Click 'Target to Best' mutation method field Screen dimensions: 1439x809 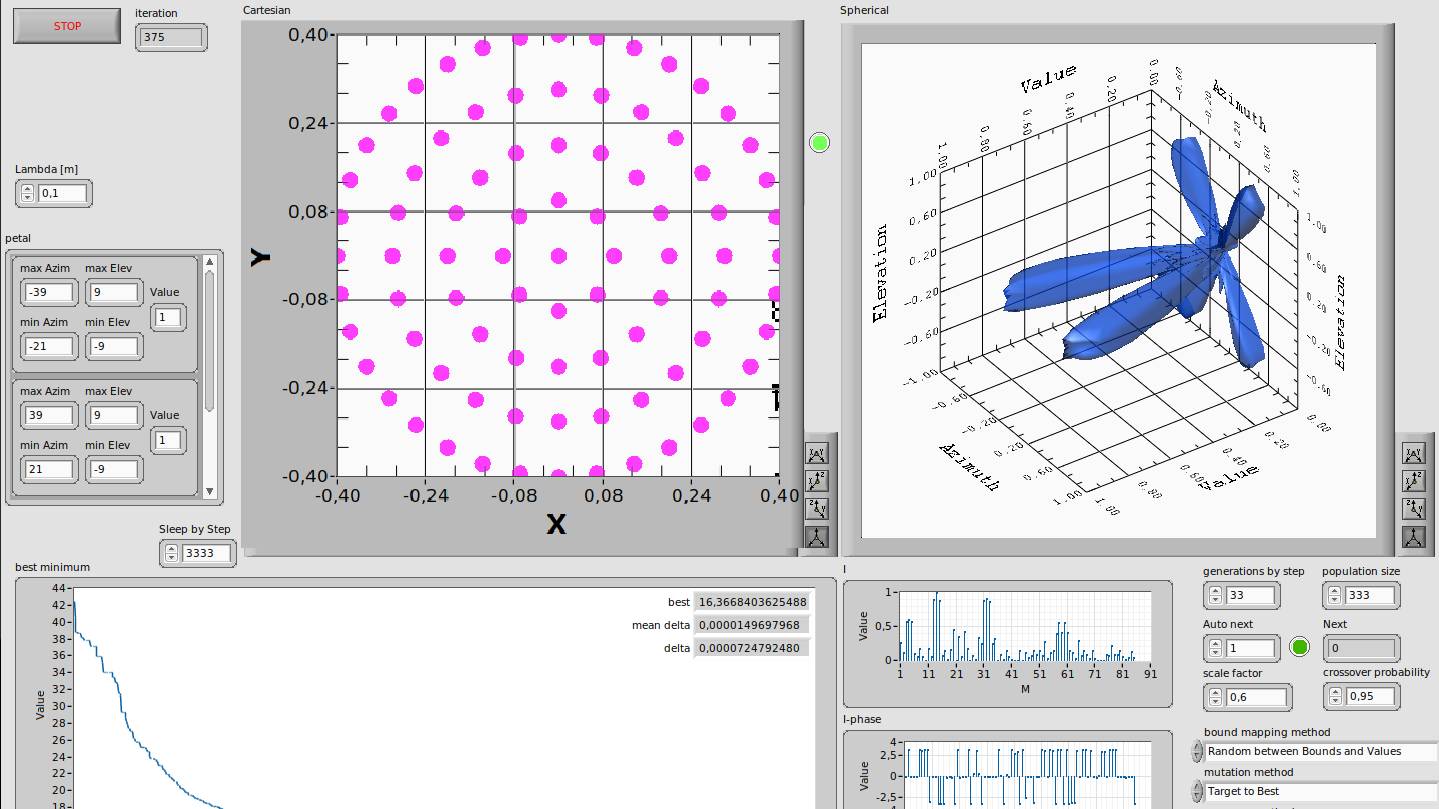click(x=1321, y=791)
